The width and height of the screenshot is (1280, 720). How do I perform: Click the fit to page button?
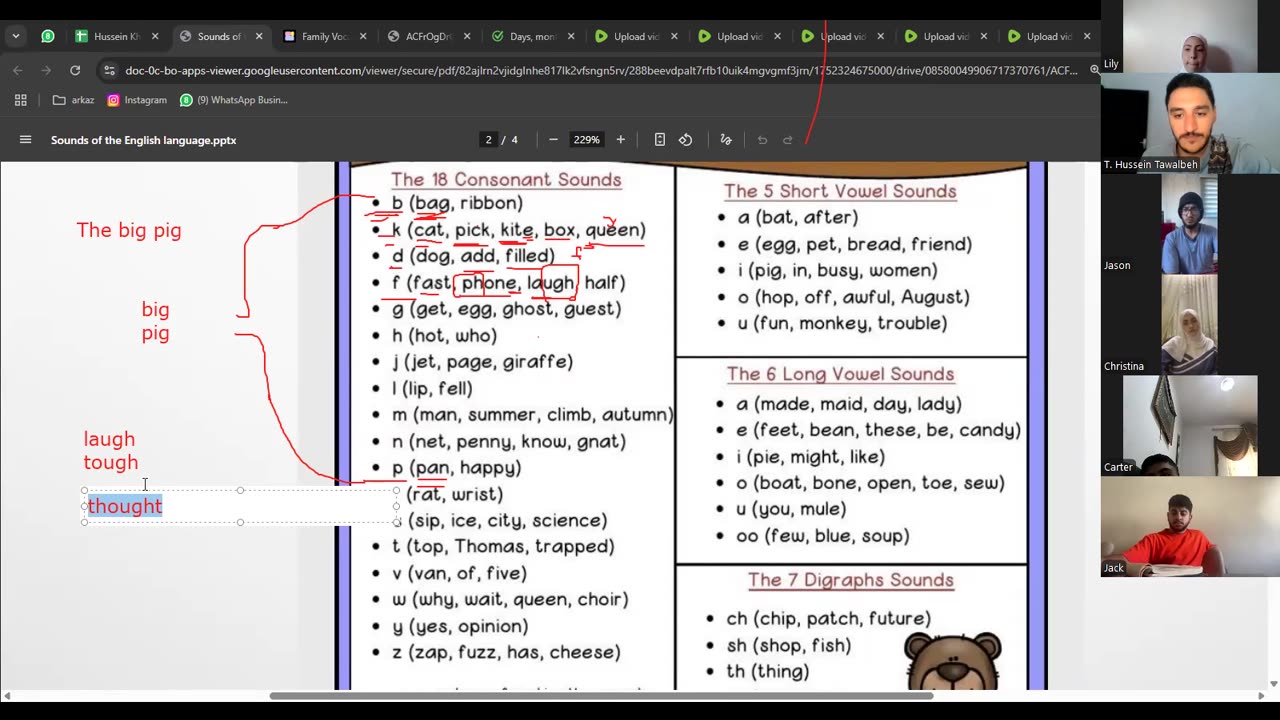point(660,140)
